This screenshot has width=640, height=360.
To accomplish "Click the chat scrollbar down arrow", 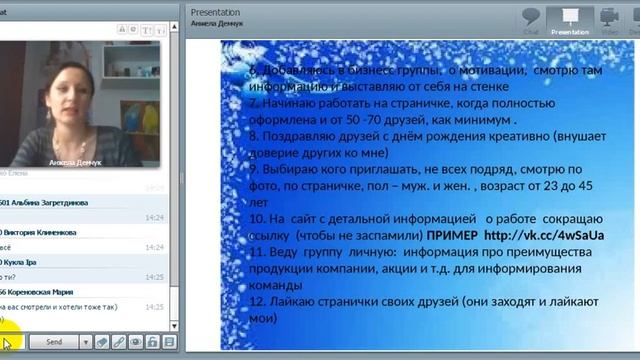I will coord(174,326).
